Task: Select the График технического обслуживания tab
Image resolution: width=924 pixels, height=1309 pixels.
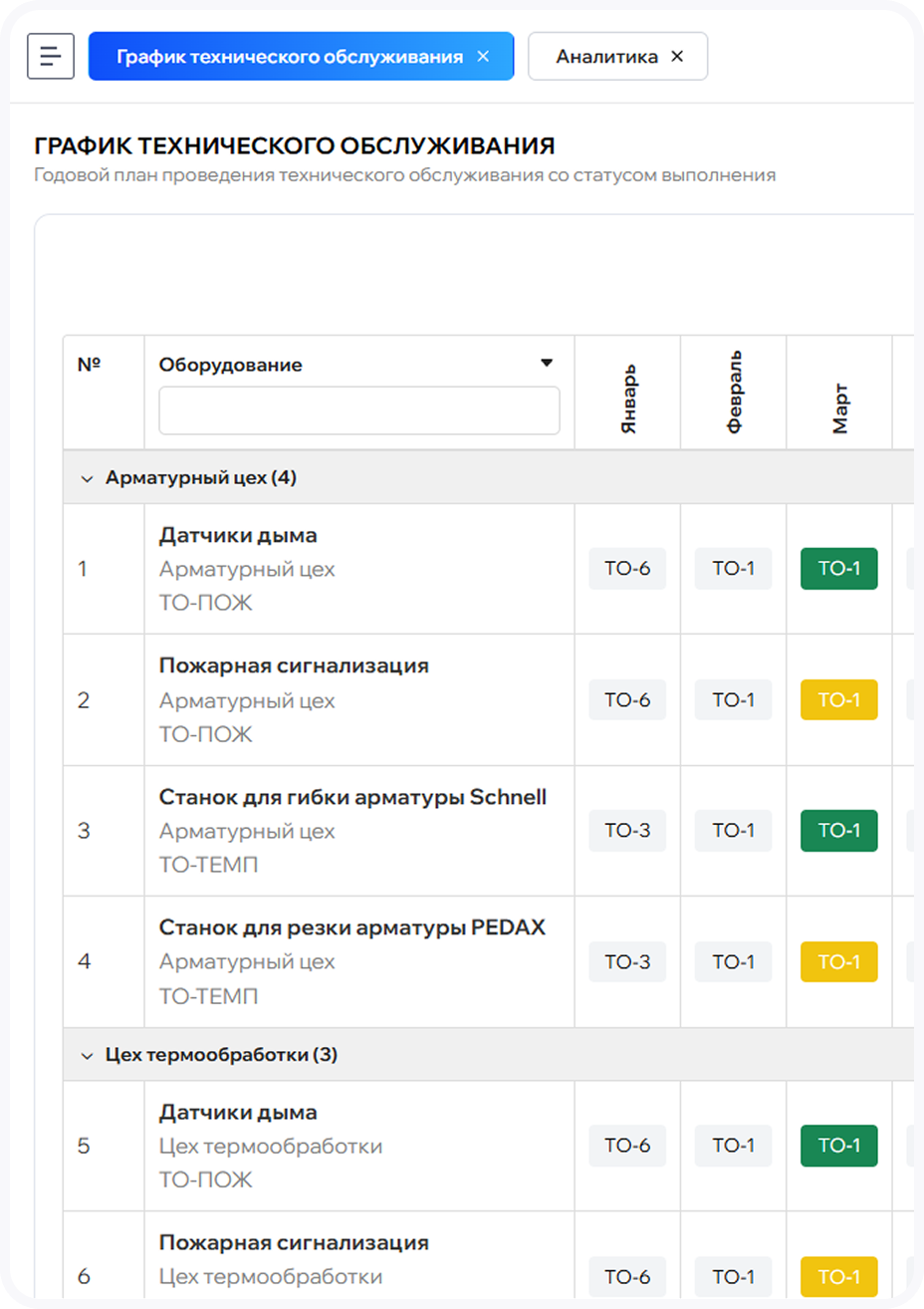Action: click(289, 57)
